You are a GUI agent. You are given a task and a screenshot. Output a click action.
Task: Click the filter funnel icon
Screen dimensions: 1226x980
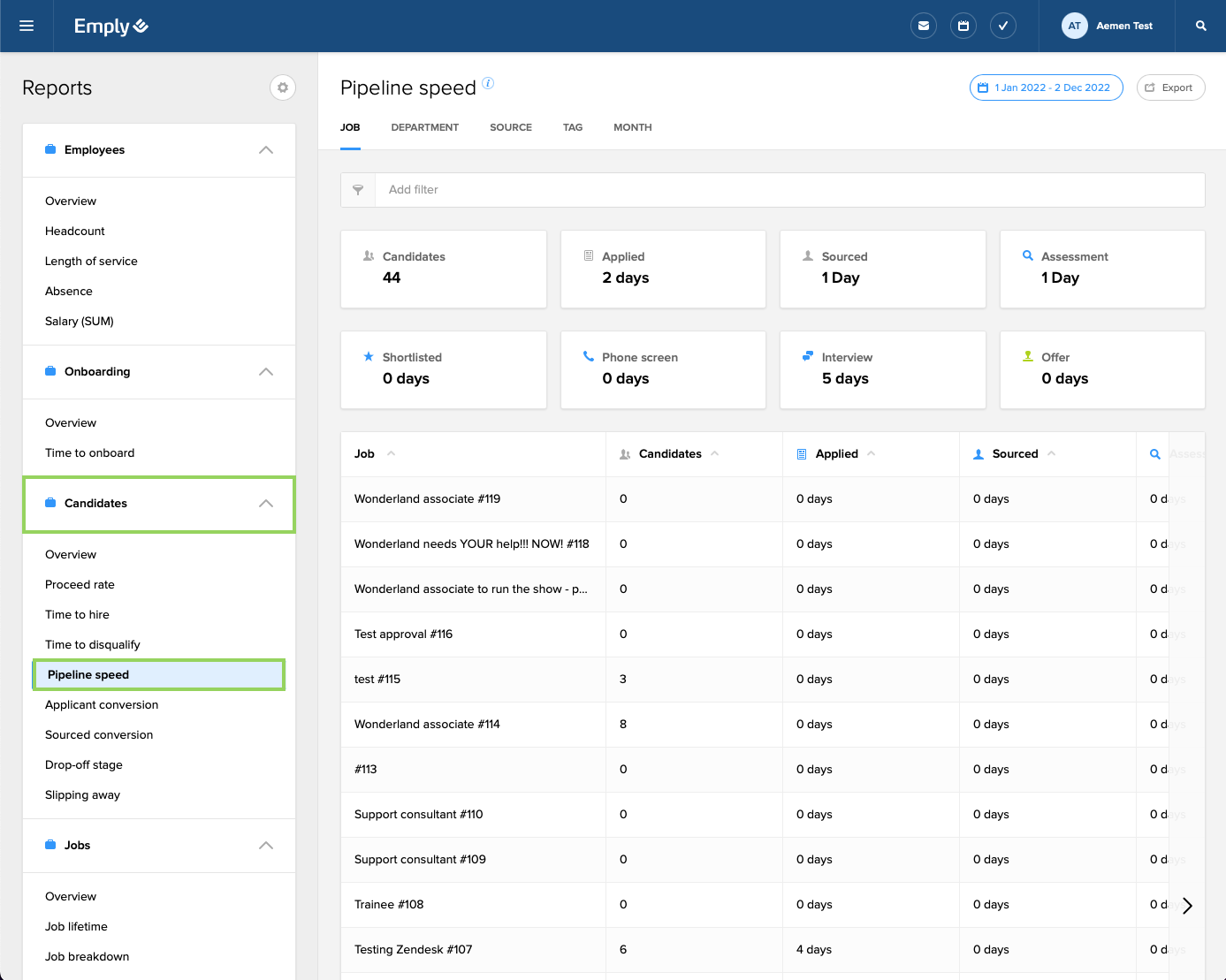pyautogui.click(x=358, y=190)
